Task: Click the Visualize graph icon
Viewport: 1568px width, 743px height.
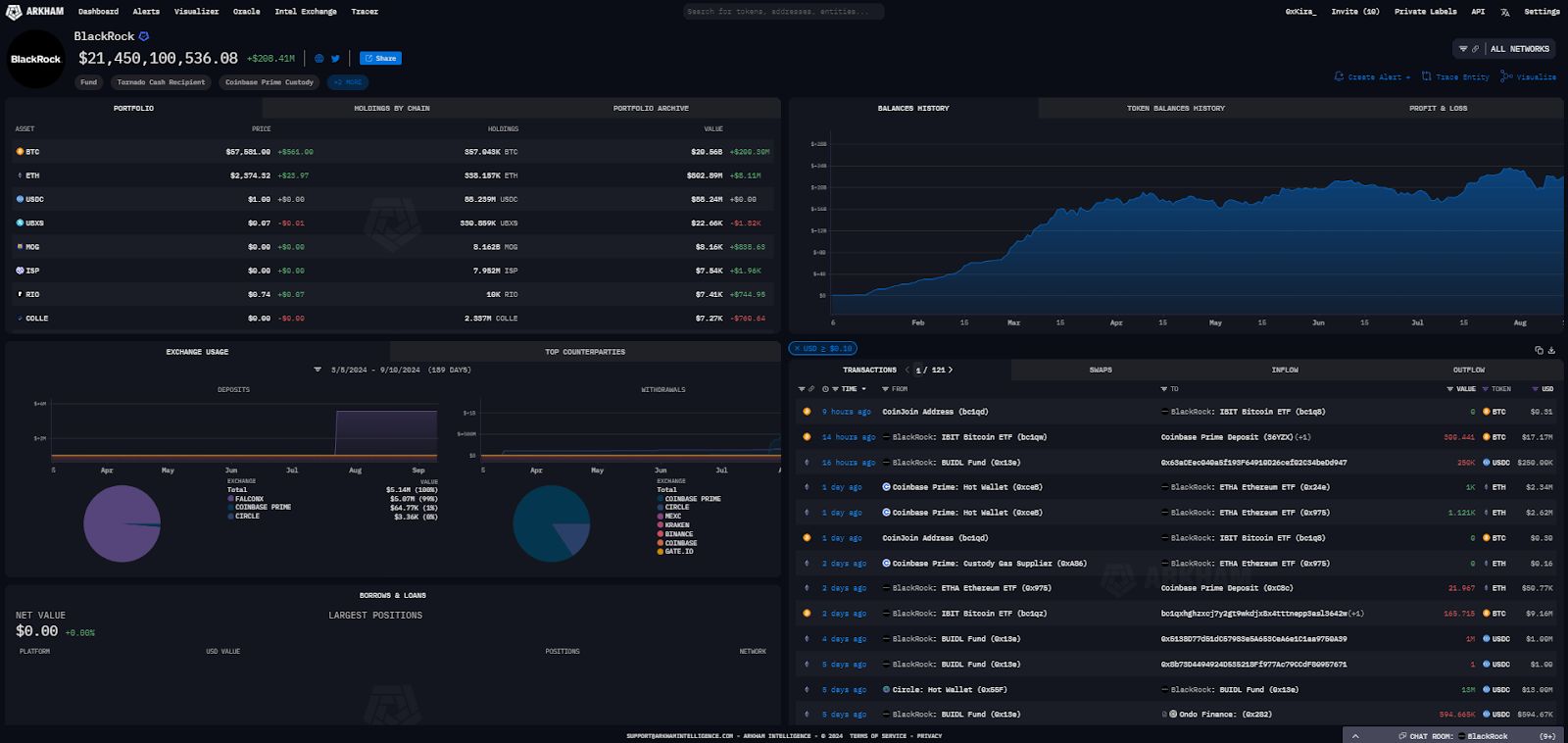Action: click(x=1505, y=76)
